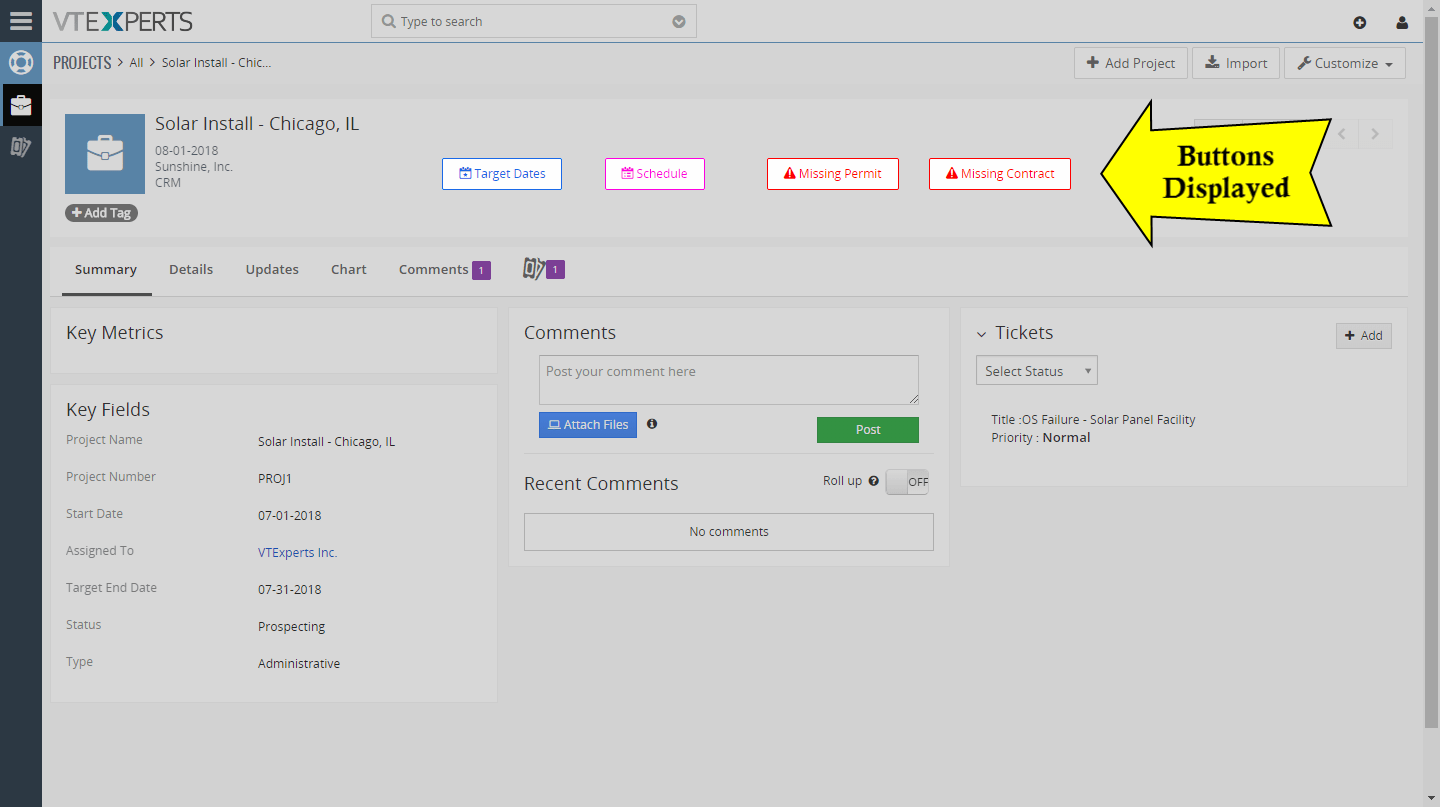Viewport: 1440px width, 807px height.
Task: Click the Missing Permit alert button
Action: (832, 173)
